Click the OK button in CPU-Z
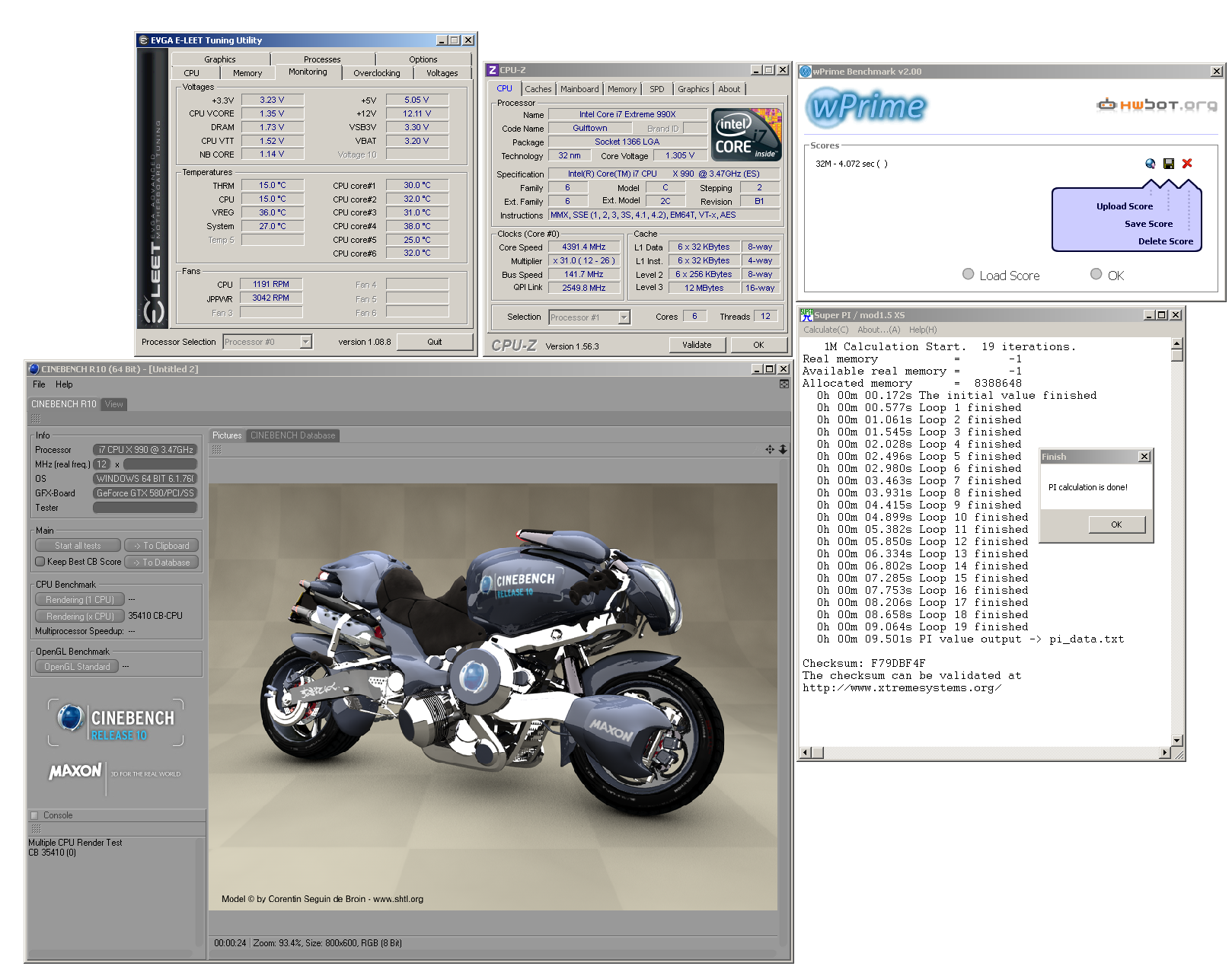The image size is (1232, 966). [759, 345]
